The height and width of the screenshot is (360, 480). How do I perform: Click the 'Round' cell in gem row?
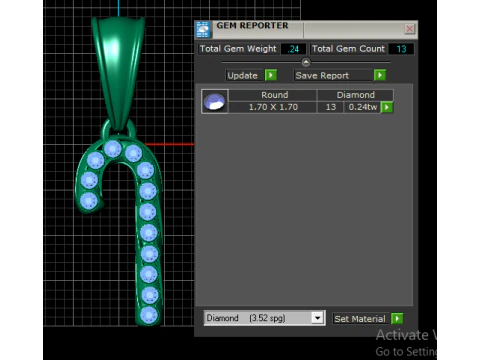(273, 95)
